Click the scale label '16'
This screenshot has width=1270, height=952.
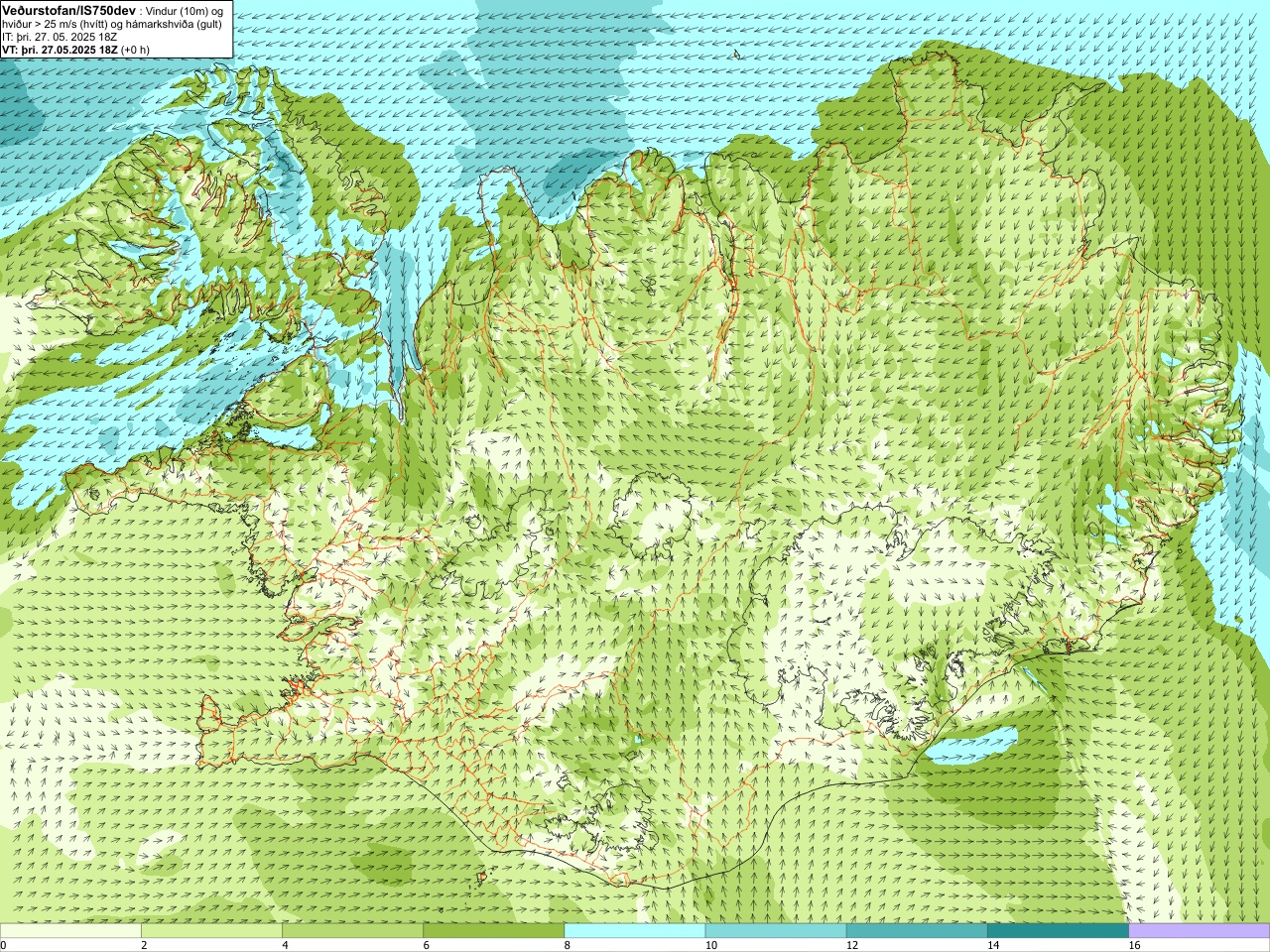point(1134,945)
